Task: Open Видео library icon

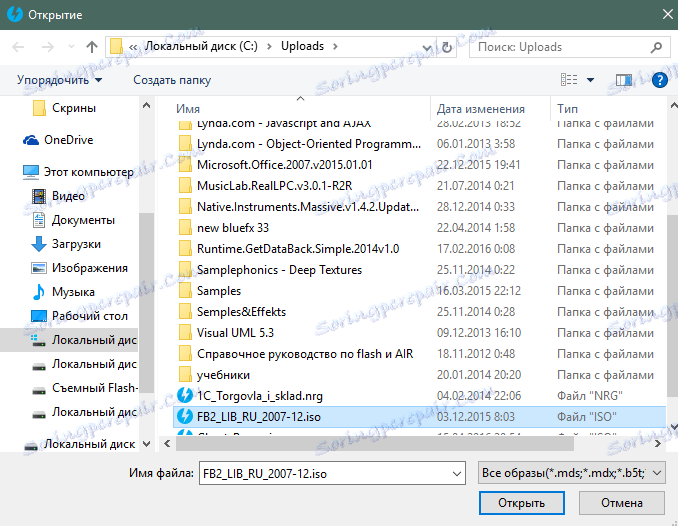Action: coord(39,196)
